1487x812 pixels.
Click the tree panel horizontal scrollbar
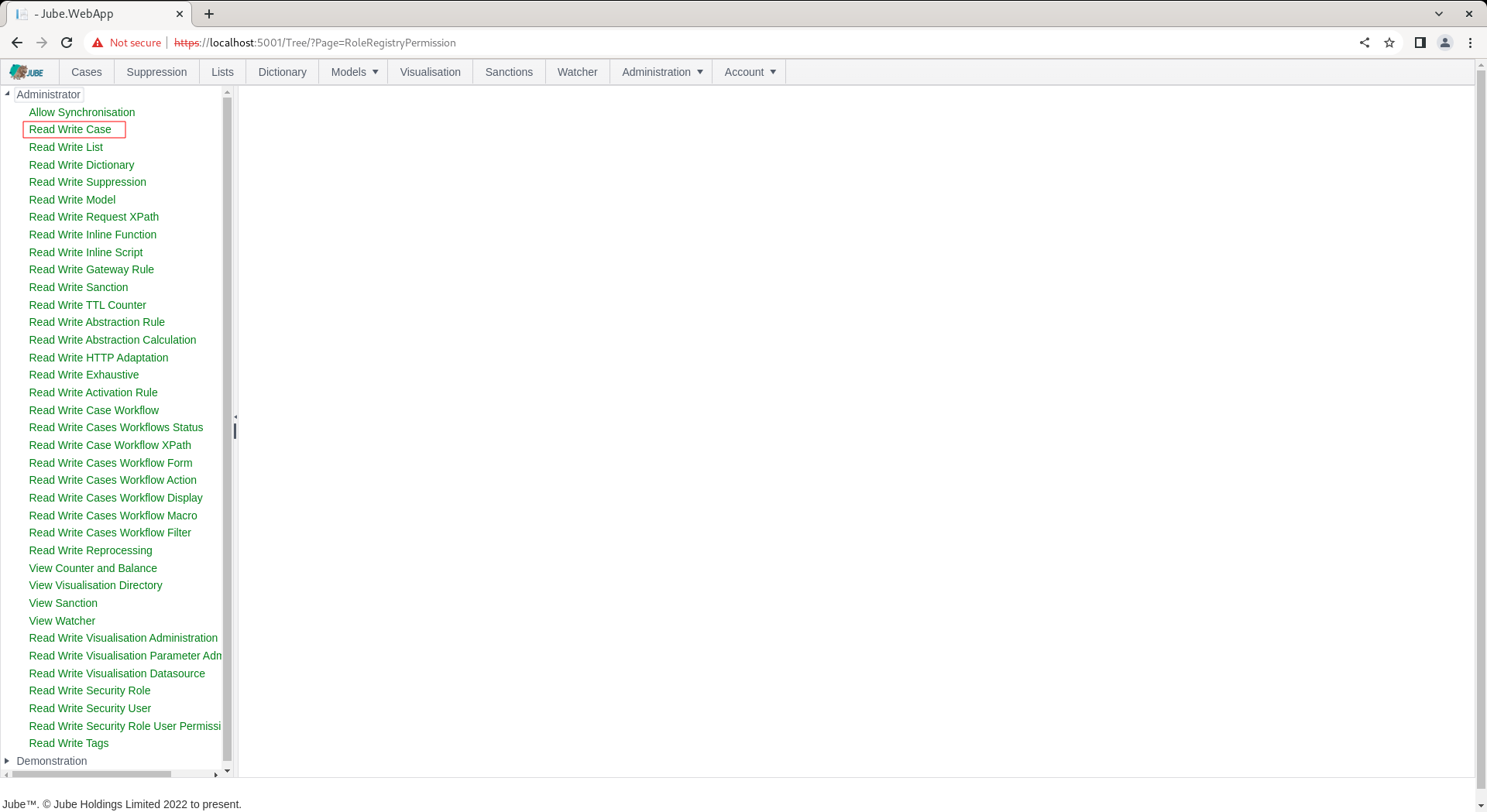90,774
